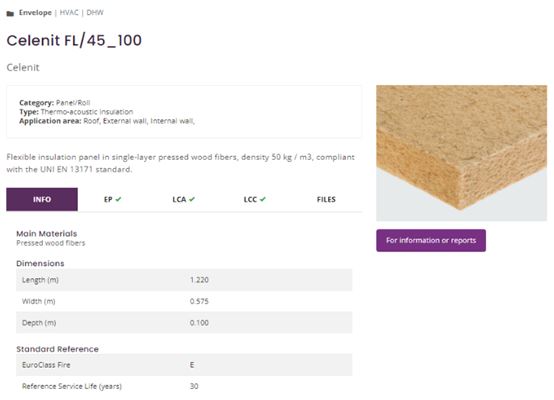Viewport: 554px width, 400px height.
Task: Select the INFO tab
Action: [42, 199]
